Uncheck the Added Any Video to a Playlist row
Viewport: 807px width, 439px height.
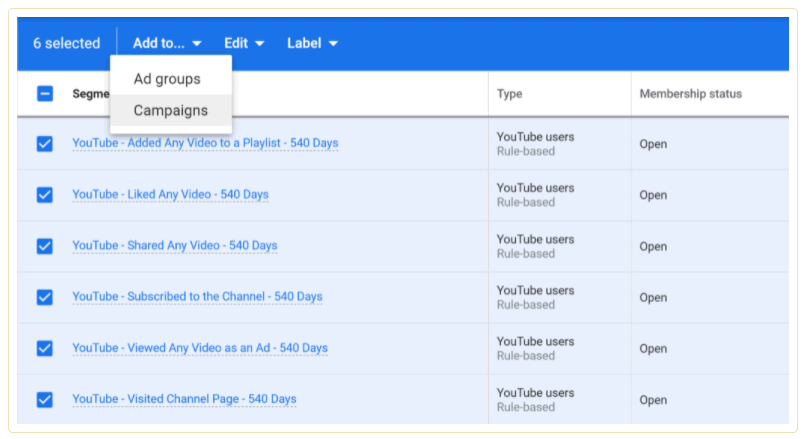[x=45, y=144]
